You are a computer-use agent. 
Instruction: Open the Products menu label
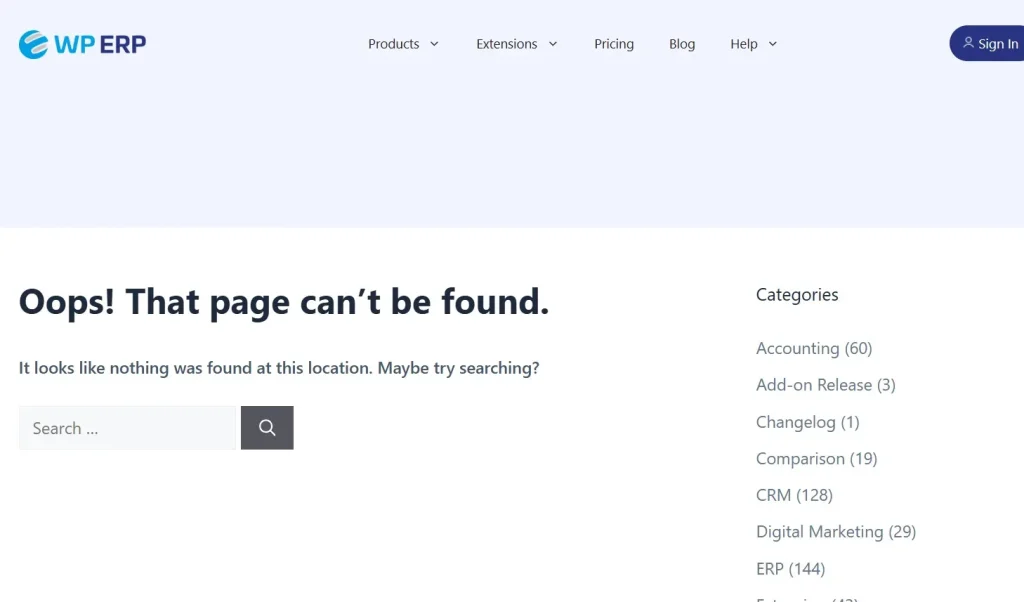tap(393, 44)
